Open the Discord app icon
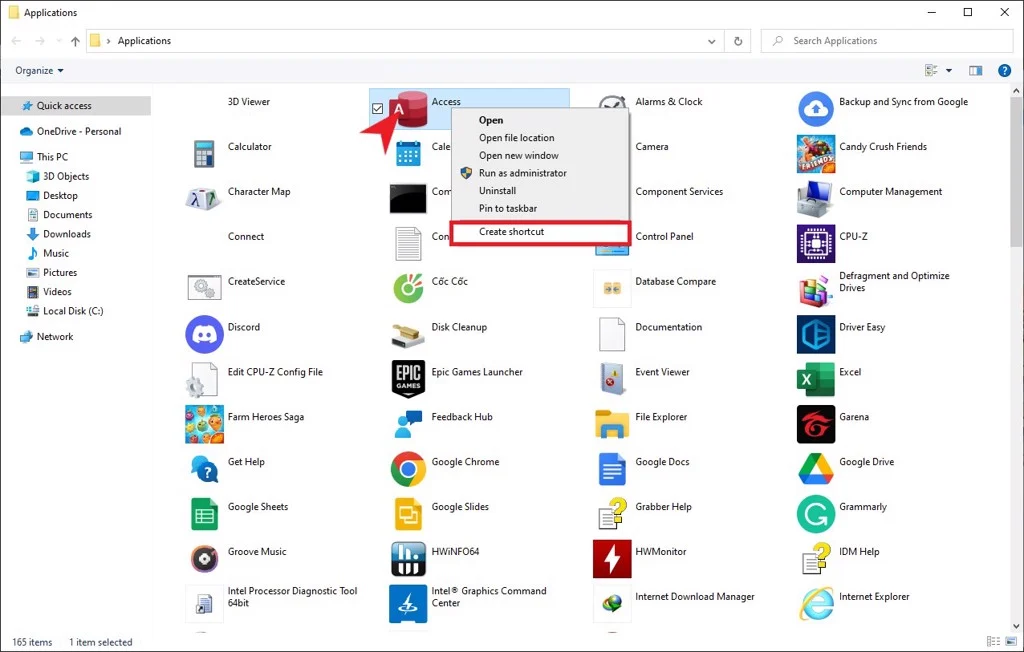Screen dimensions: 1024x652 pos(204,334)
